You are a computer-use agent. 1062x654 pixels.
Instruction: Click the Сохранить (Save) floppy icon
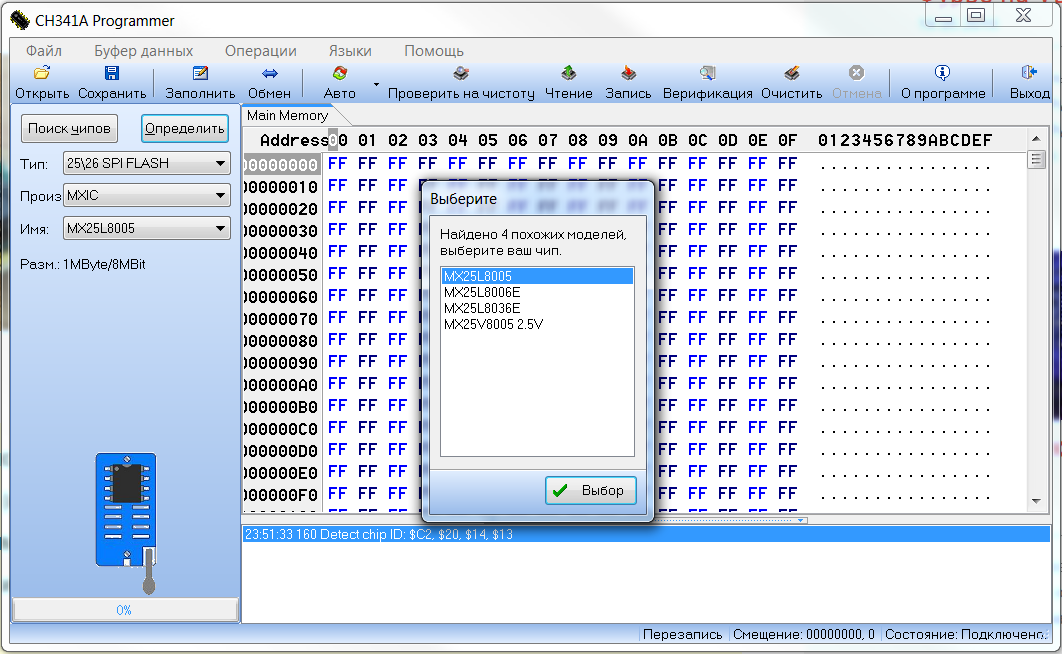[112, 74]
